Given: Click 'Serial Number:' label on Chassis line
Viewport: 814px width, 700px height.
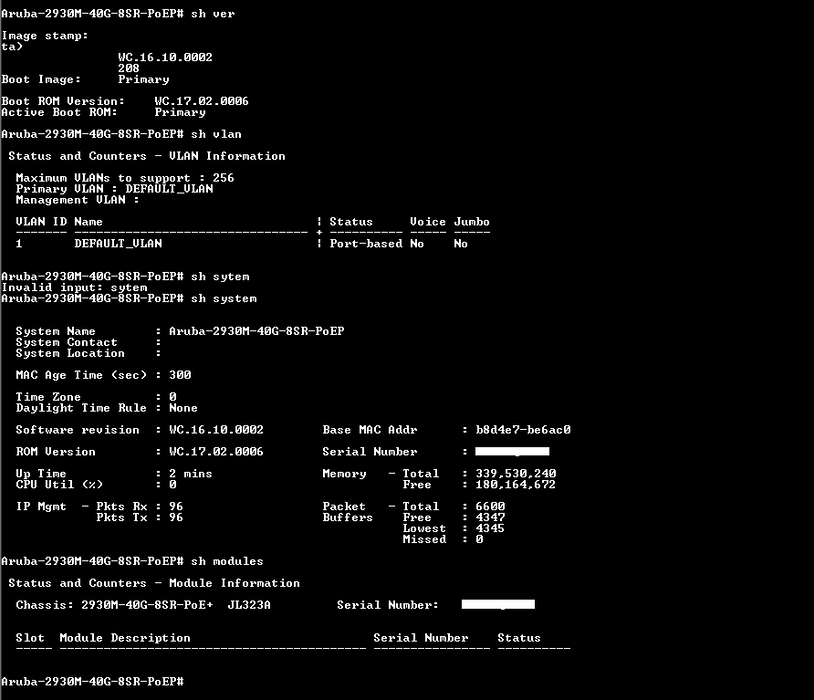Looking at the screenshot, I should click(388, 605).
